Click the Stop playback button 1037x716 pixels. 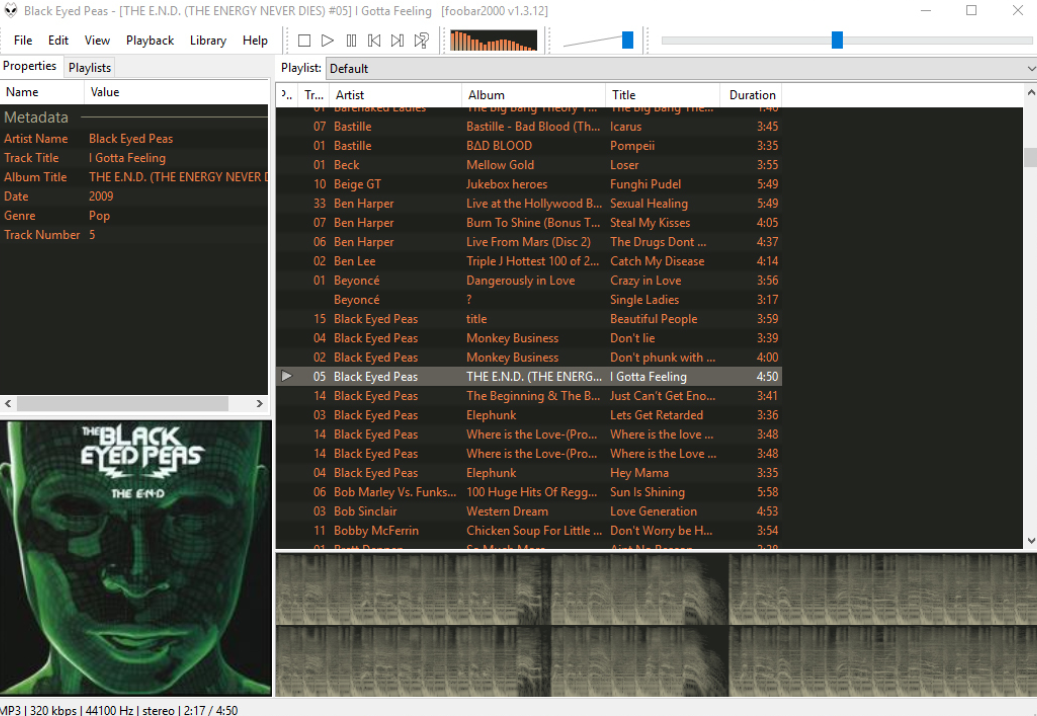[304, 41]
